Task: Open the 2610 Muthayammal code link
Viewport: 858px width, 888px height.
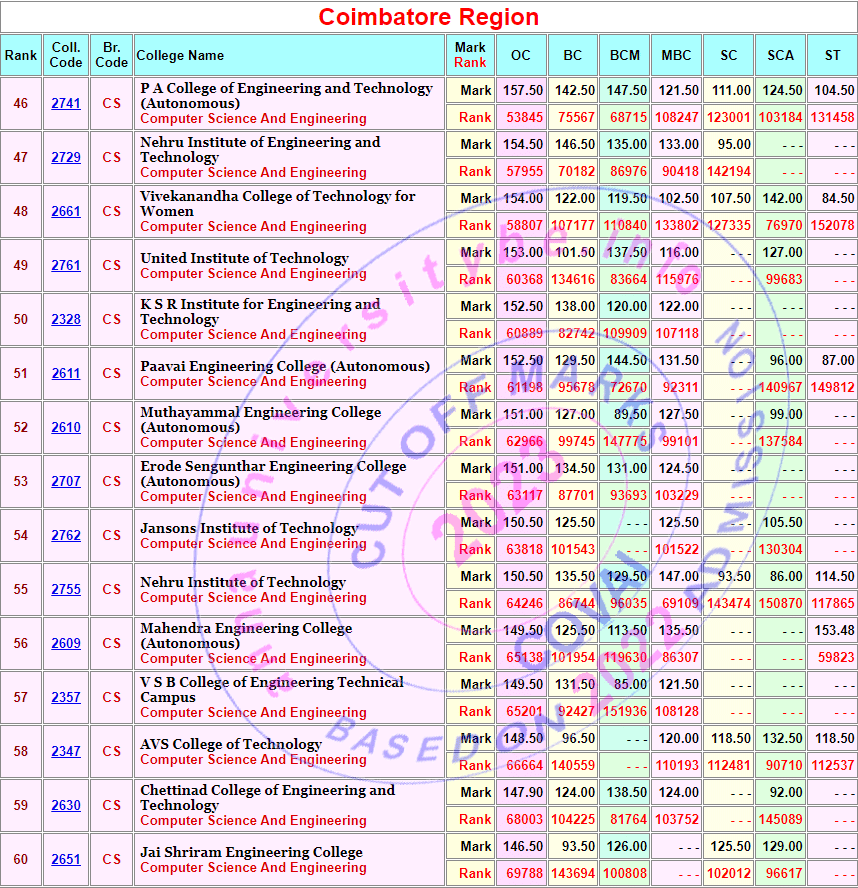Action: tap(66, 428)
